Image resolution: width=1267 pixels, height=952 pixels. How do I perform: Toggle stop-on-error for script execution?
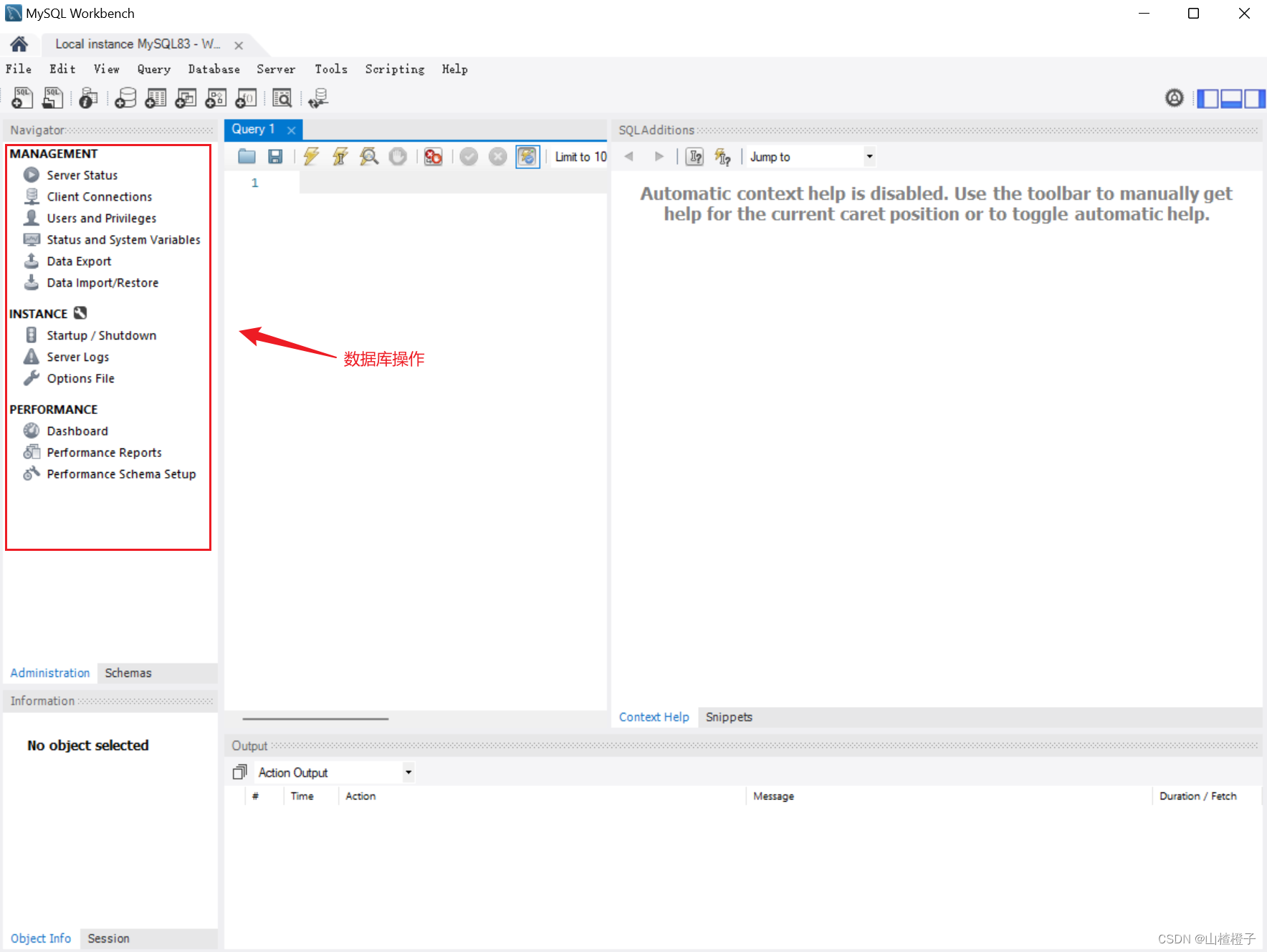pos(433,156)
